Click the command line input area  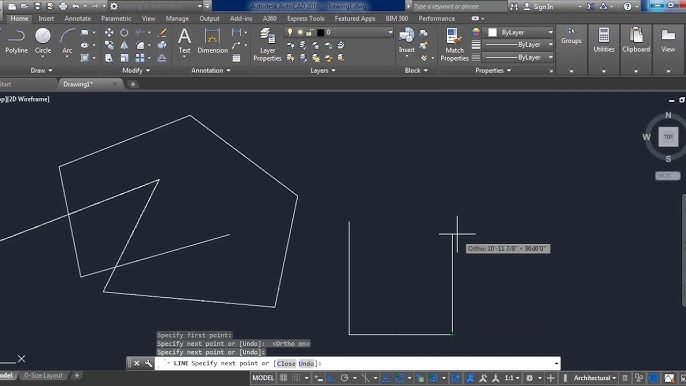[x=357, y=363]
